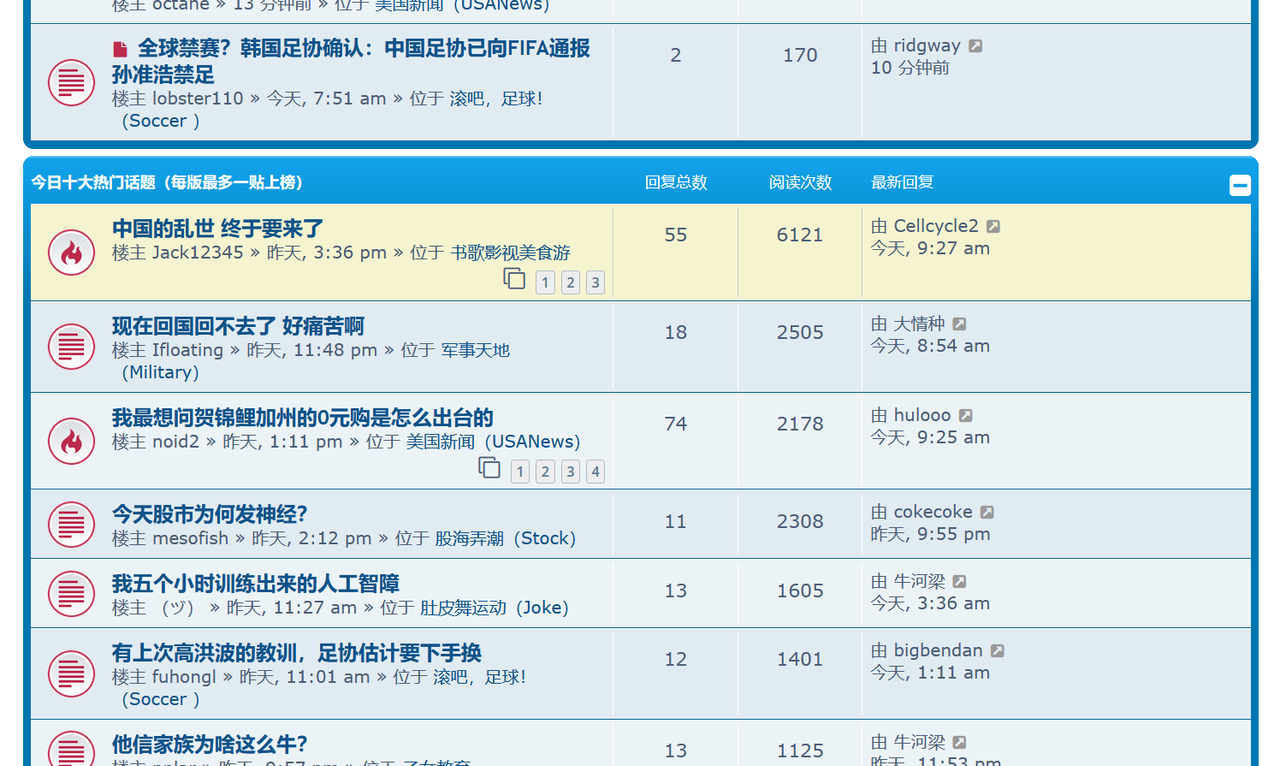Open 美国新闻 (USANews) forum in noid2 row
This screenshot has width=1280, height=766.
pos(493,441)
